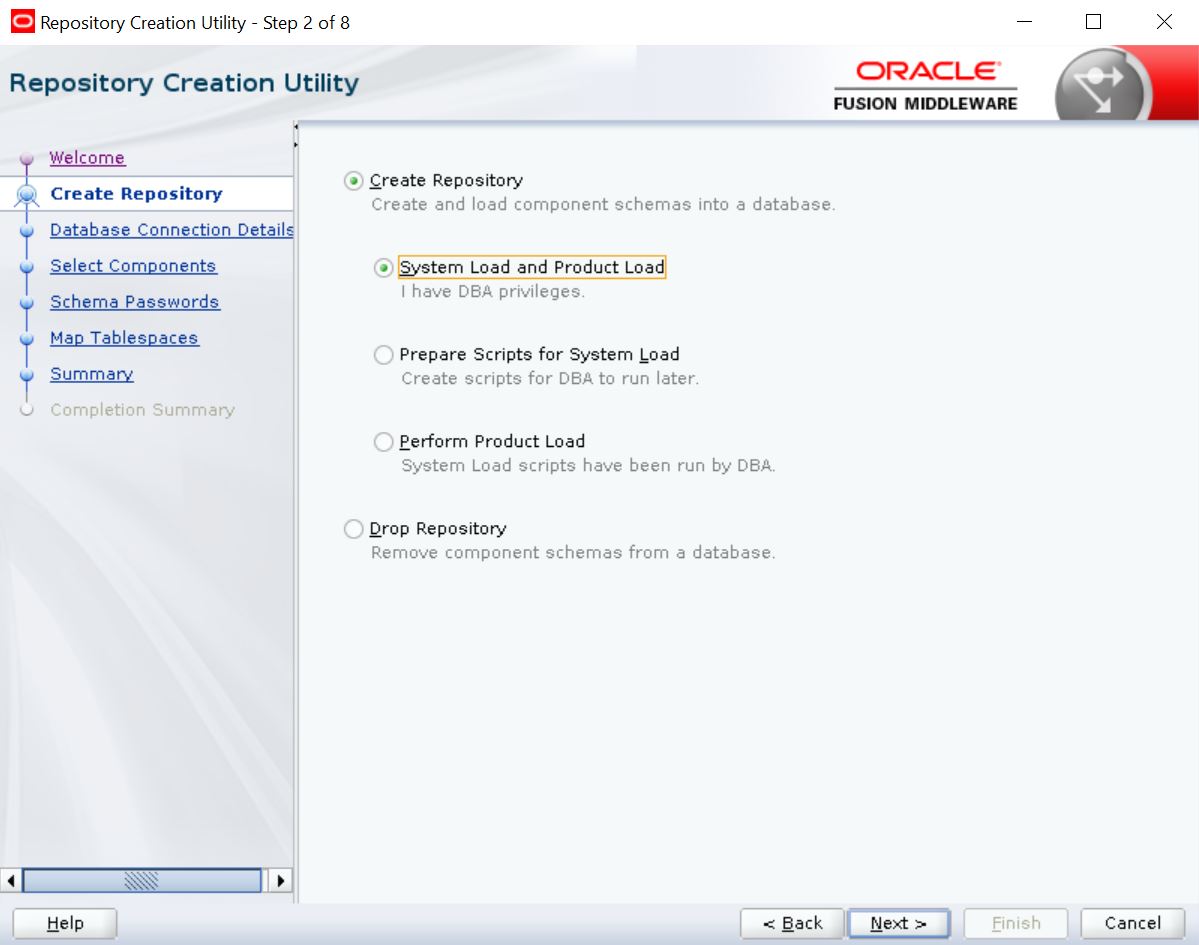Click 'Remove component schemas from a database.'
The image size is (1199, 945).
click(x=573, y=553)
